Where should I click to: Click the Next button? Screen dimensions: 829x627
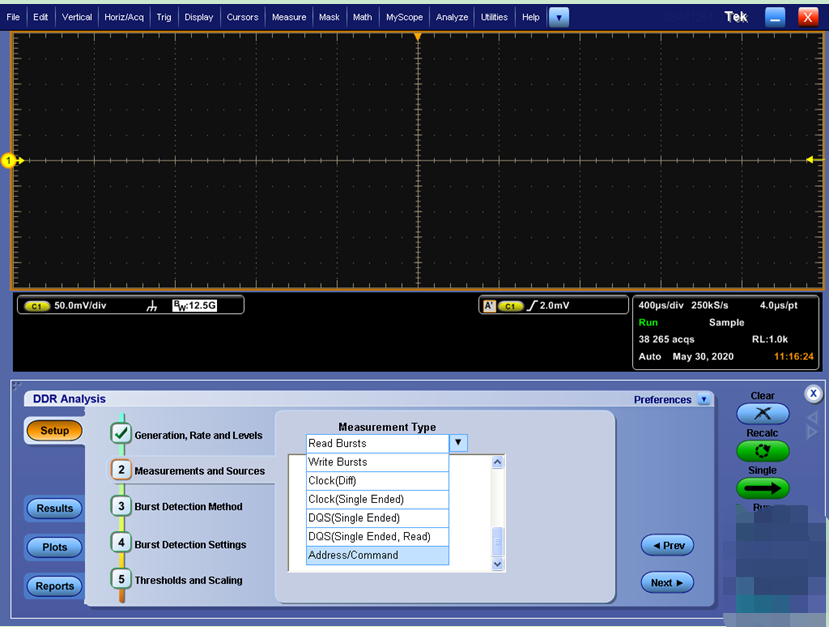(x=667, y=583)
